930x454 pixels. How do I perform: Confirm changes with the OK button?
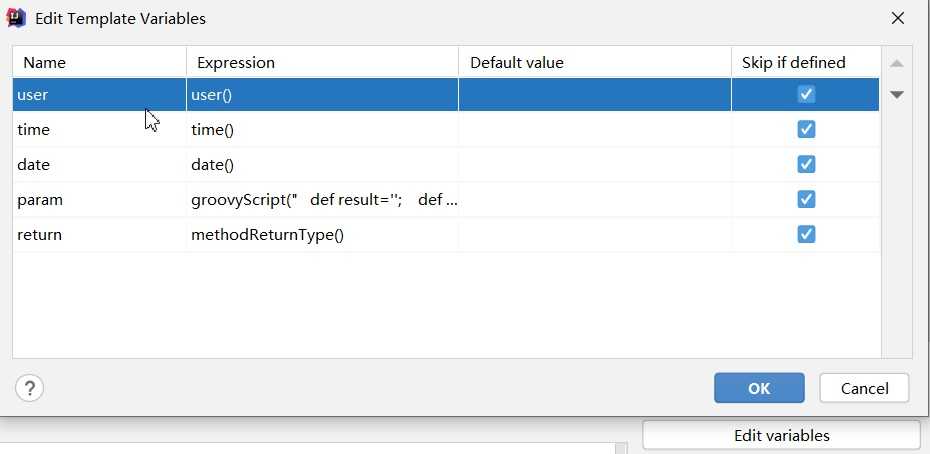tap(759, 388)
